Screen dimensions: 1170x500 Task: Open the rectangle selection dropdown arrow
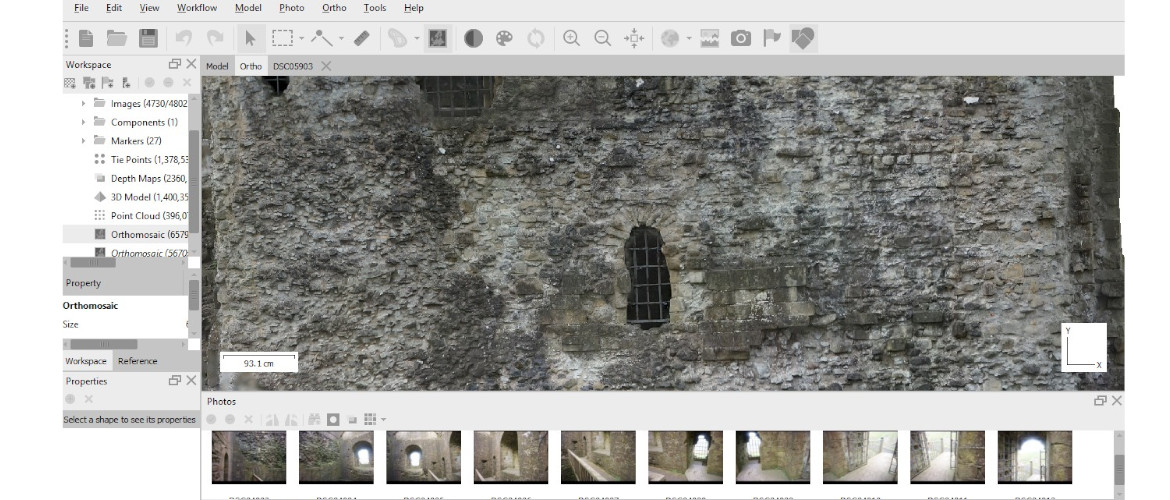pos(301,39)
